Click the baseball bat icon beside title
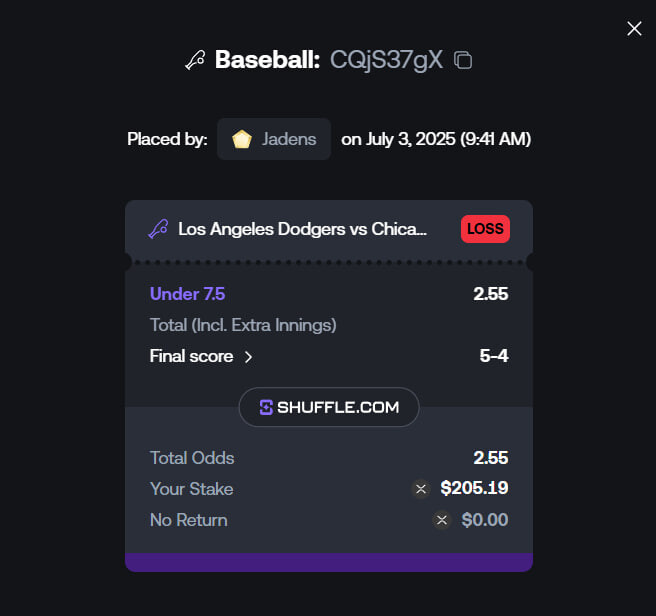The image size is (656, 616). point(195,60)
